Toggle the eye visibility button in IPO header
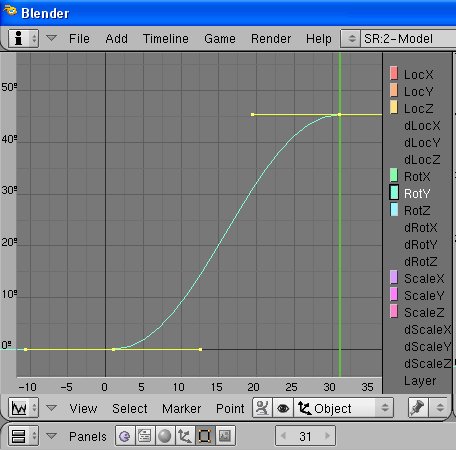The image size is (456, 450). [x=283, y=408]
